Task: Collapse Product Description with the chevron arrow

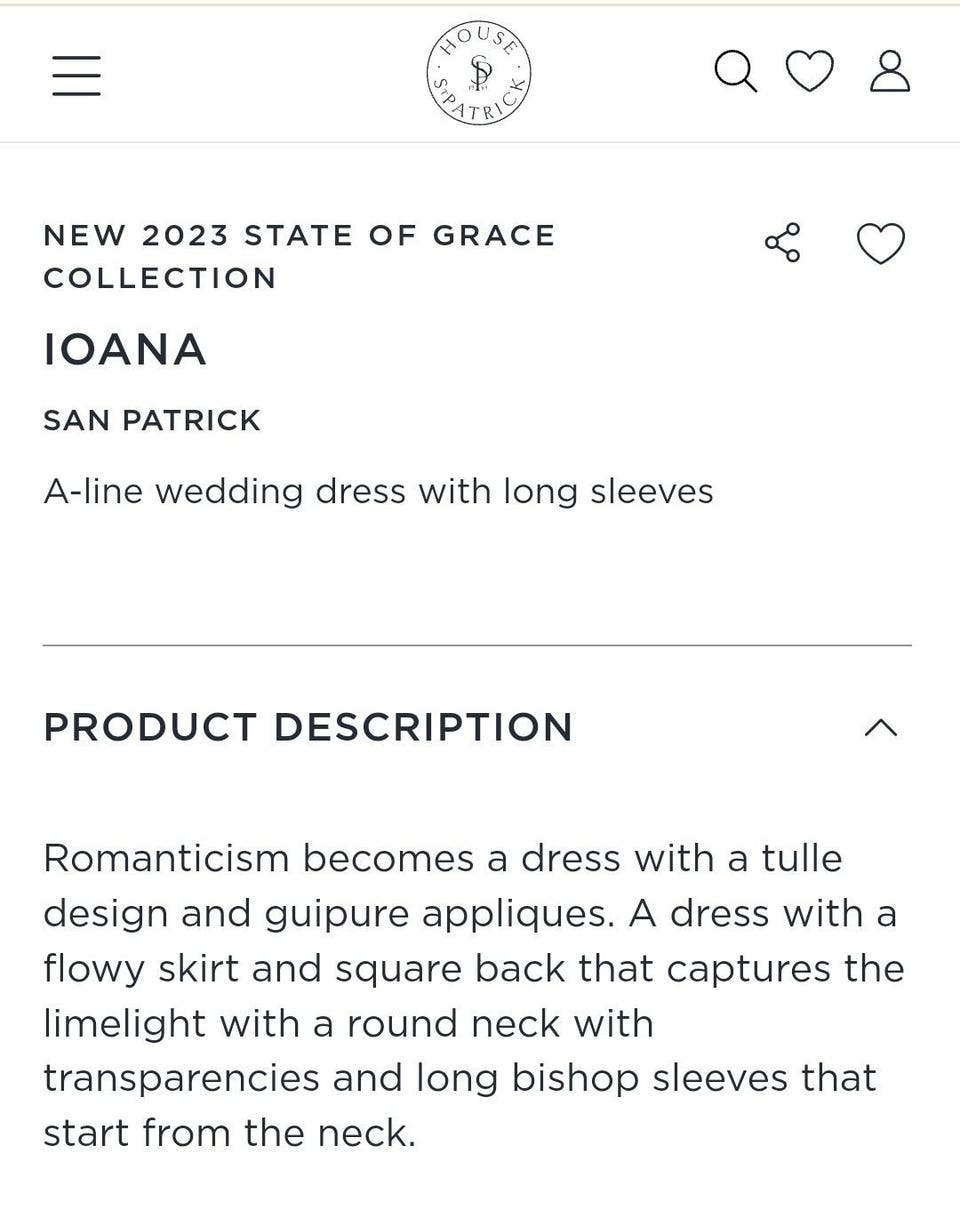Action: (880, 727)
